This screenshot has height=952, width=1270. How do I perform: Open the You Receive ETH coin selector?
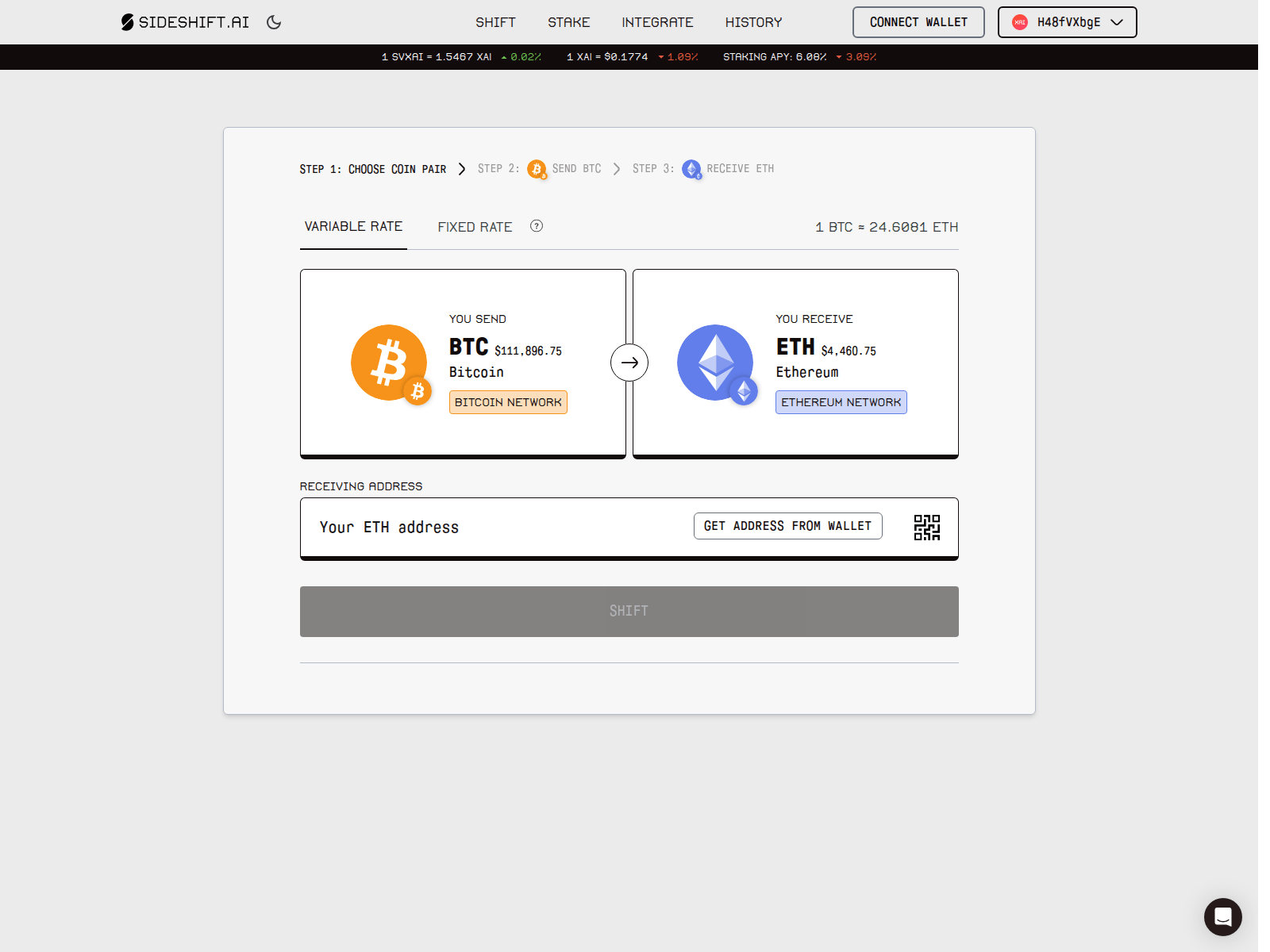pyautogui.click(x=795, y=363)
